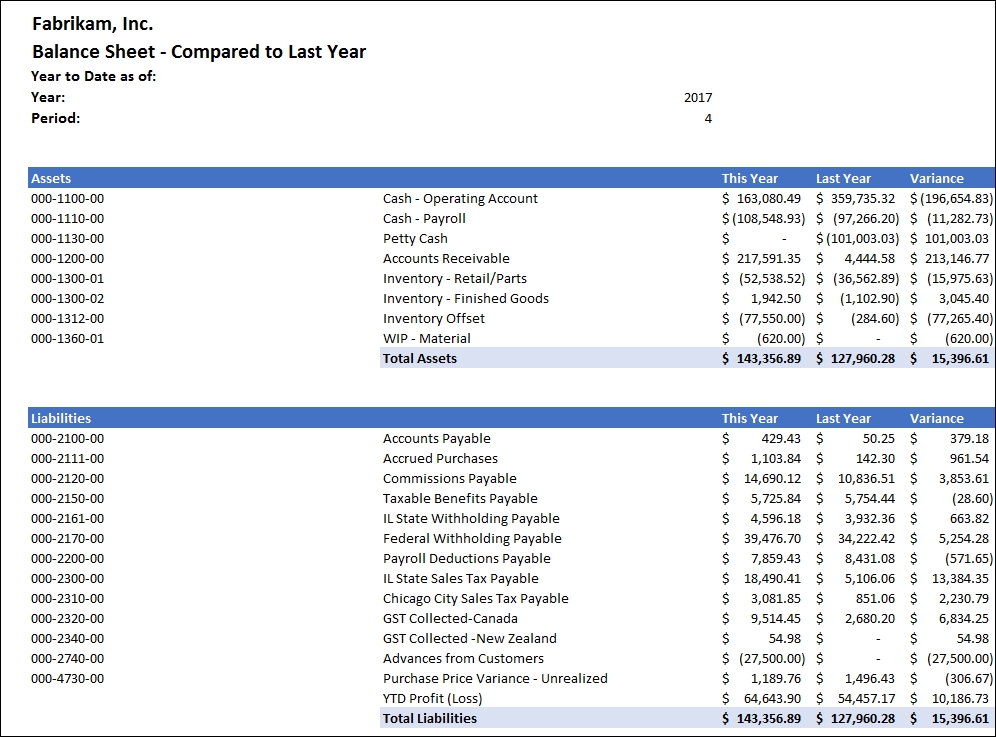This screenshot has height=737, width=996.
Task: Click the Balance Sheet - Compared to Last Year heading
Action: point(199,52)
